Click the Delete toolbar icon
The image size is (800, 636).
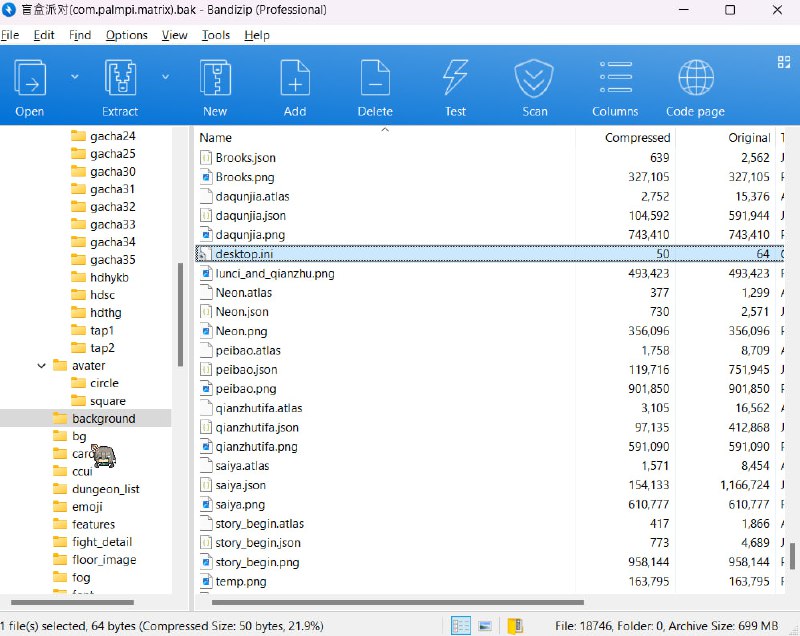(375, 78)
